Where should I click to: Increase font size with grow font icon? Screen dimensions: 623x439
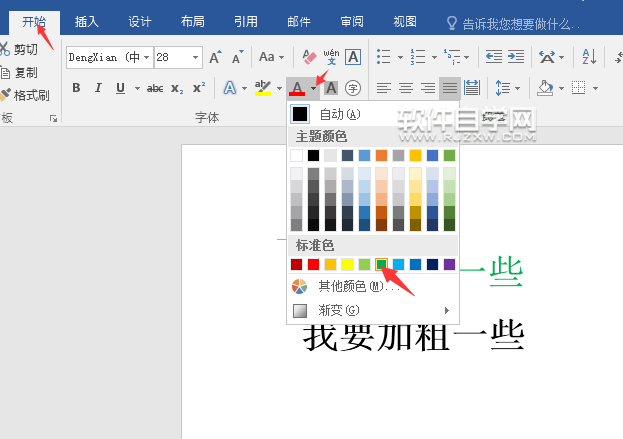(215, 57)
